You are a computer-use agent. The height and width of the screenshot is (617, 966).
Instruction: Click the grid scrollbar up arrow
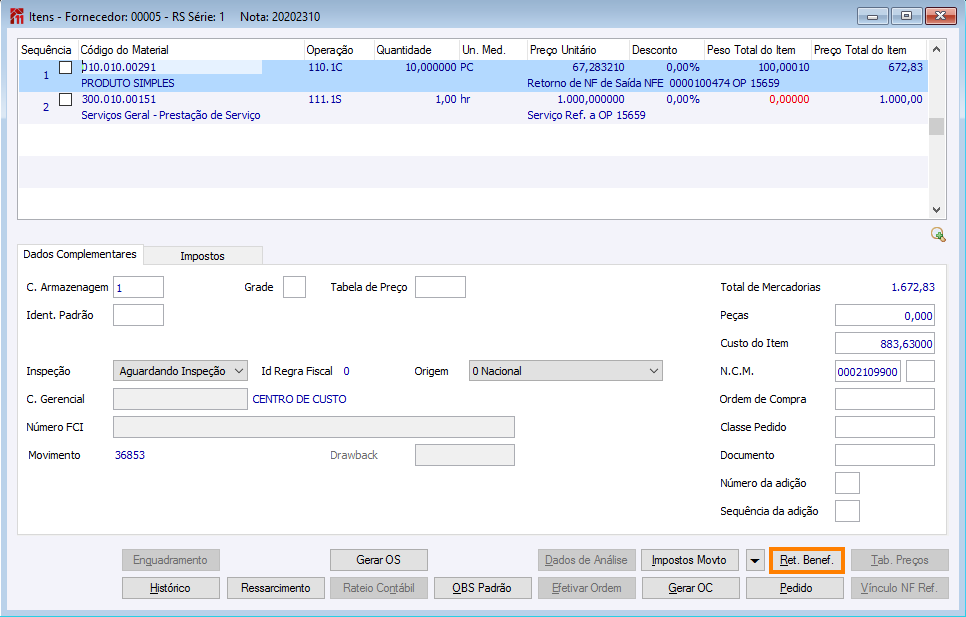point(936,49)
